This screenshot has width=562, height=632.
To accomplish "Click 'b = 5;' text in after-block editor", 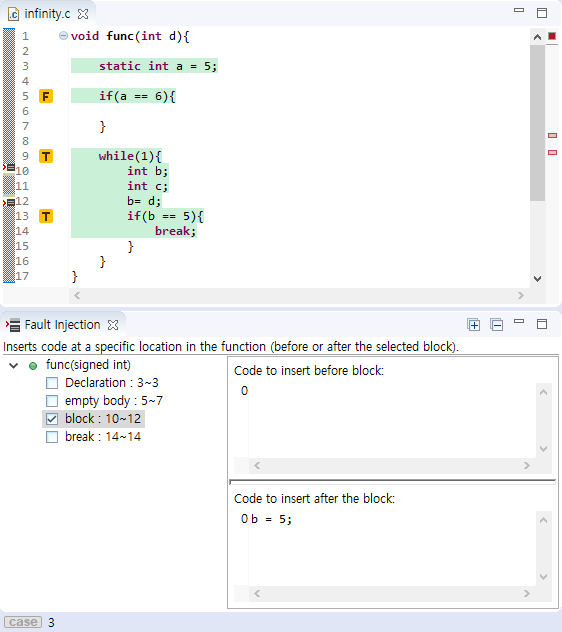I will [x=271, y=519].
